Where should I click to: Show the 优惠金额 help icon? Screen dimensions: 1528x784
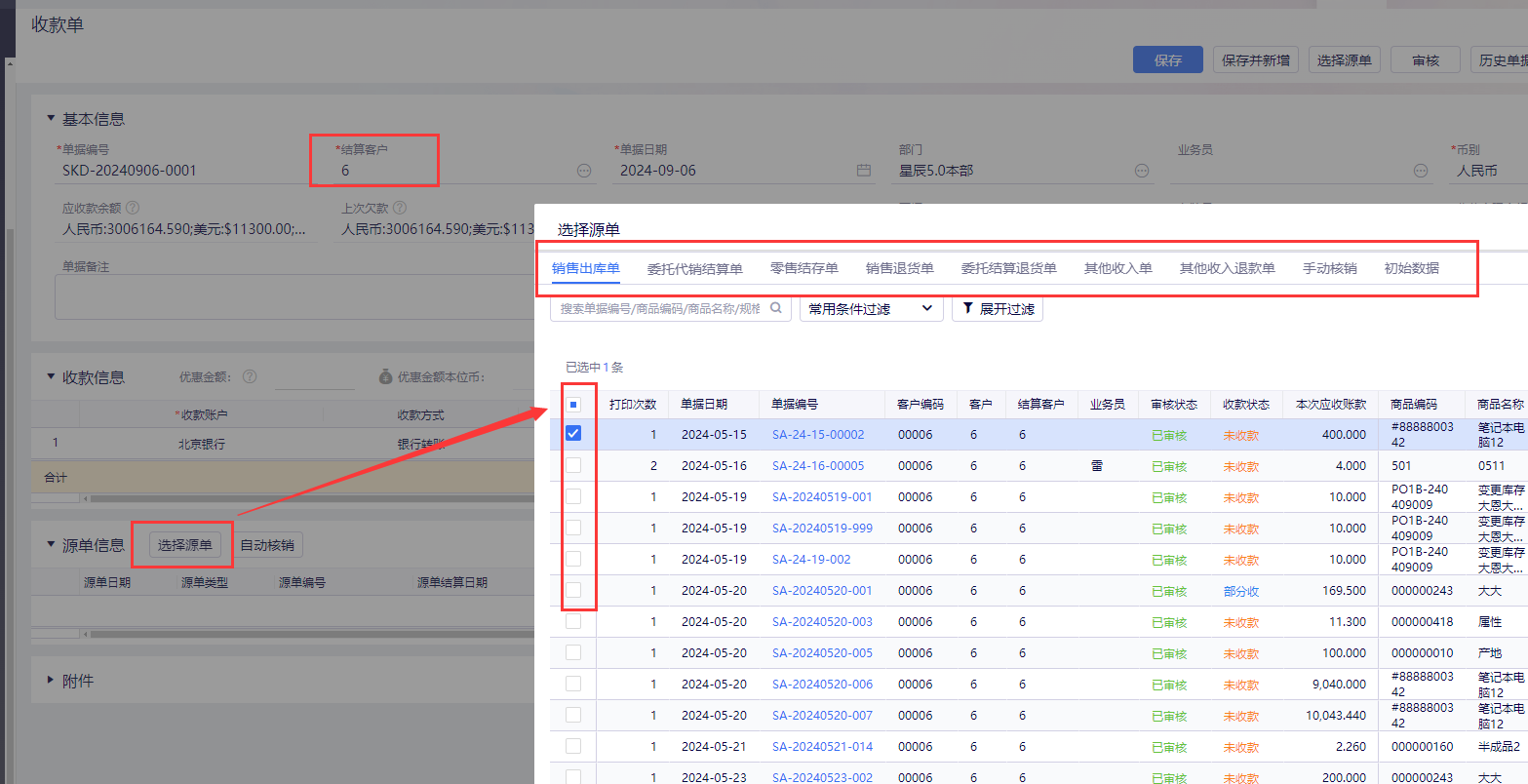pos(250,376)
